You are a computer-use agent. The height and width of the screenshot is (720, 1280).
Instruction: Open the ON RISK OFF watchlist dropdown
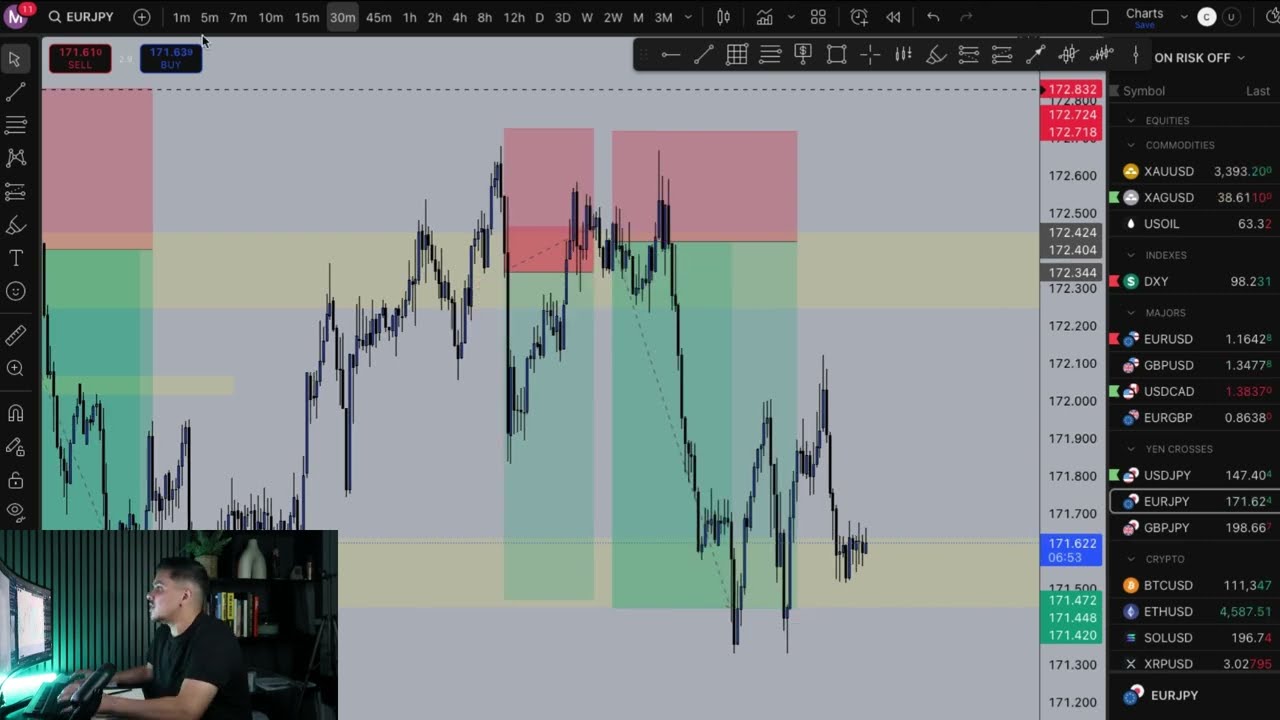point(1199,57)
